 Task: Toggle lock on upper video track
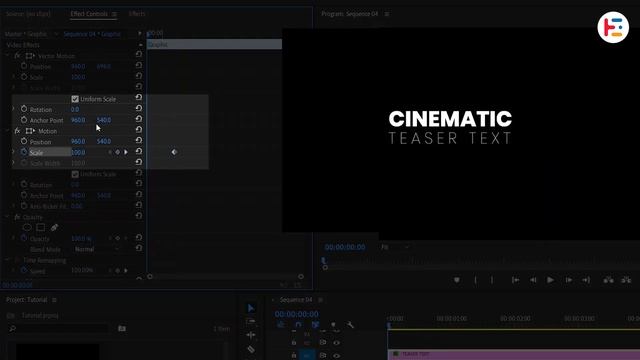[294, 343]
